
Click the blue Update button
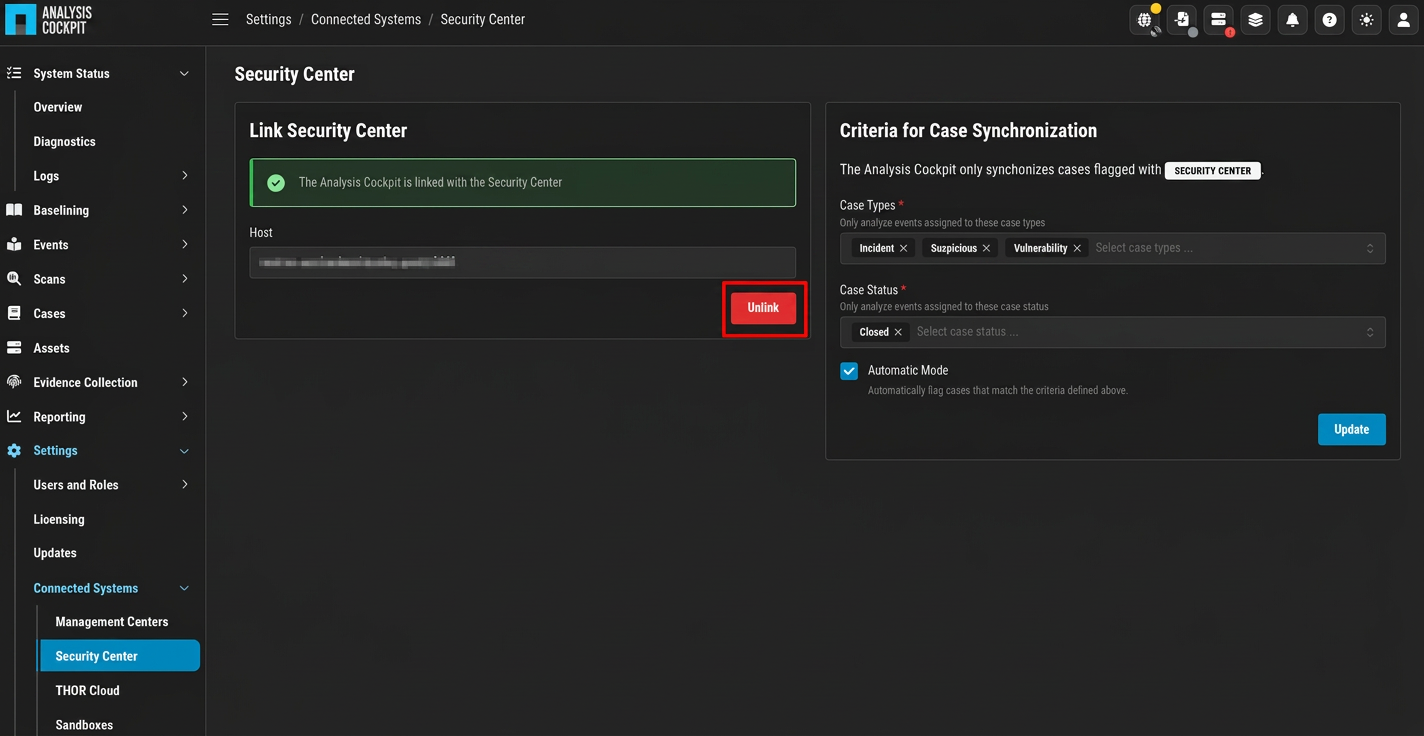click(x=1351, y=429)
